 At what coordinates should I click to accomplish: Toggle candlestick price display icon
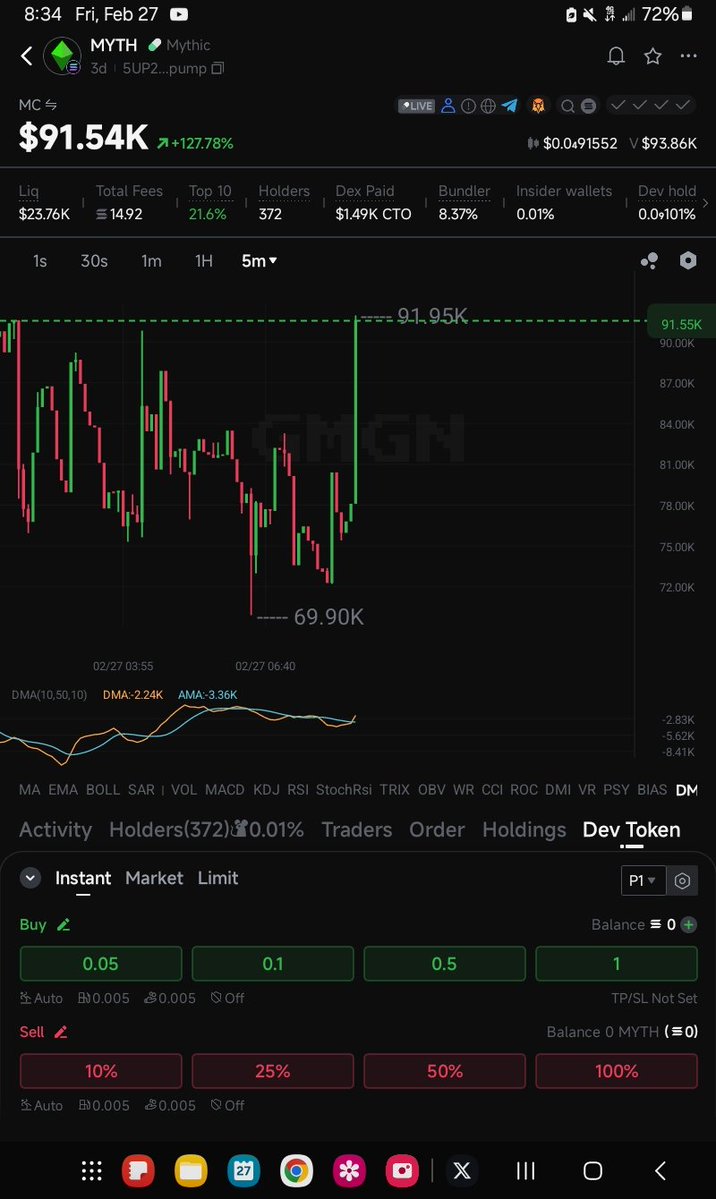pyautogui.click(x=533, y=143)
